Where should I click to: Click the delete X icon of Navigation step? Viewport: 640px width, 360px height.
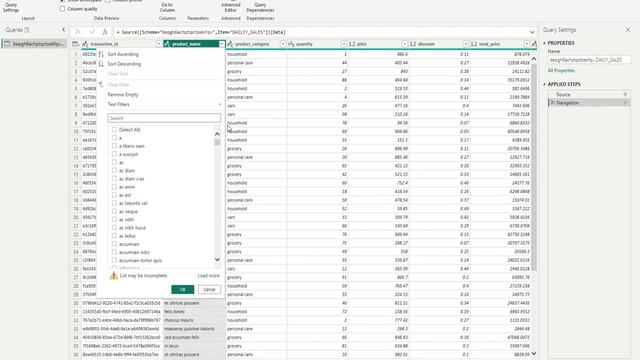click(x=553, y=103)
